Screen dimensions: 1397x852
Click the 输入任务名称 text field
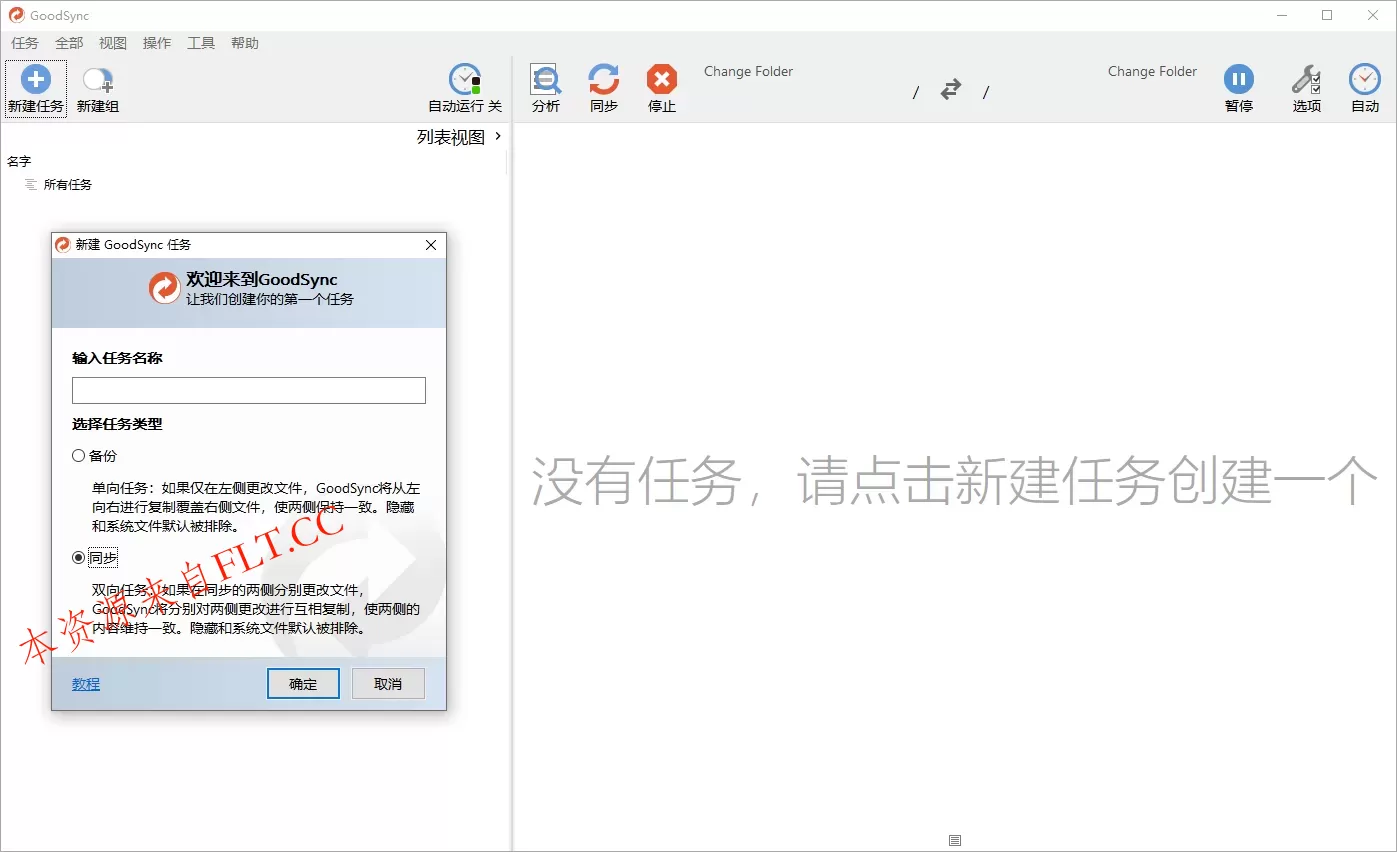tap(249, 390)
